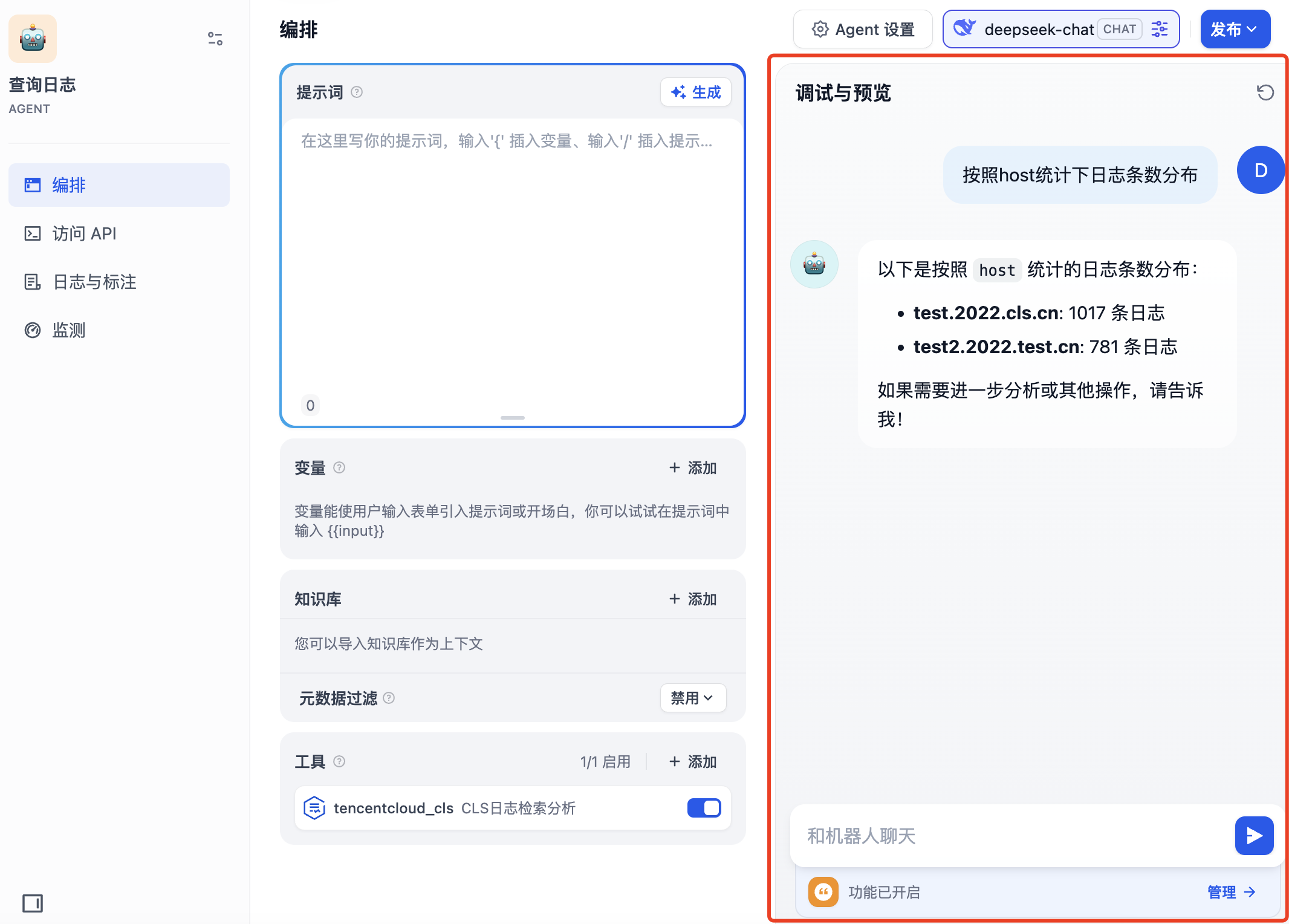The image size is (1289, 924).
Task: Send message with the blue arrow icon
Action: coord(1254,836)
